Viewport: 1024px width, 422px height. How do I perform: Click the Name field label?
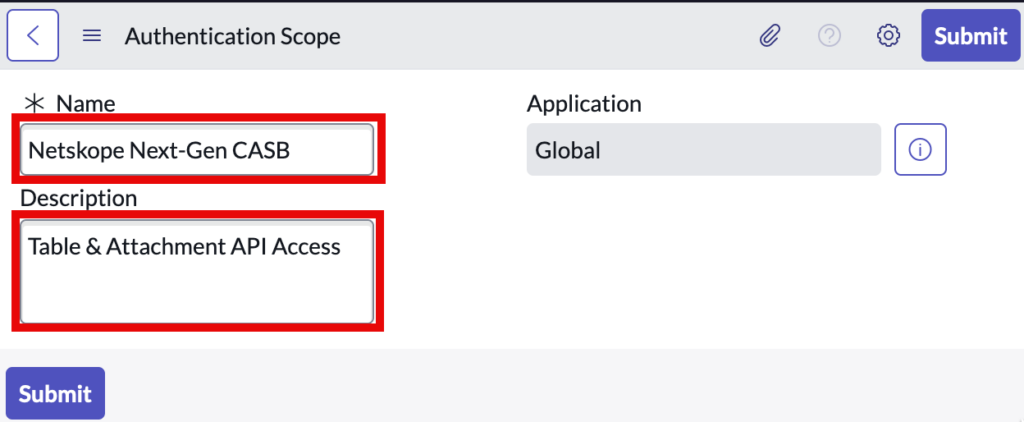(x=86, y=103)
